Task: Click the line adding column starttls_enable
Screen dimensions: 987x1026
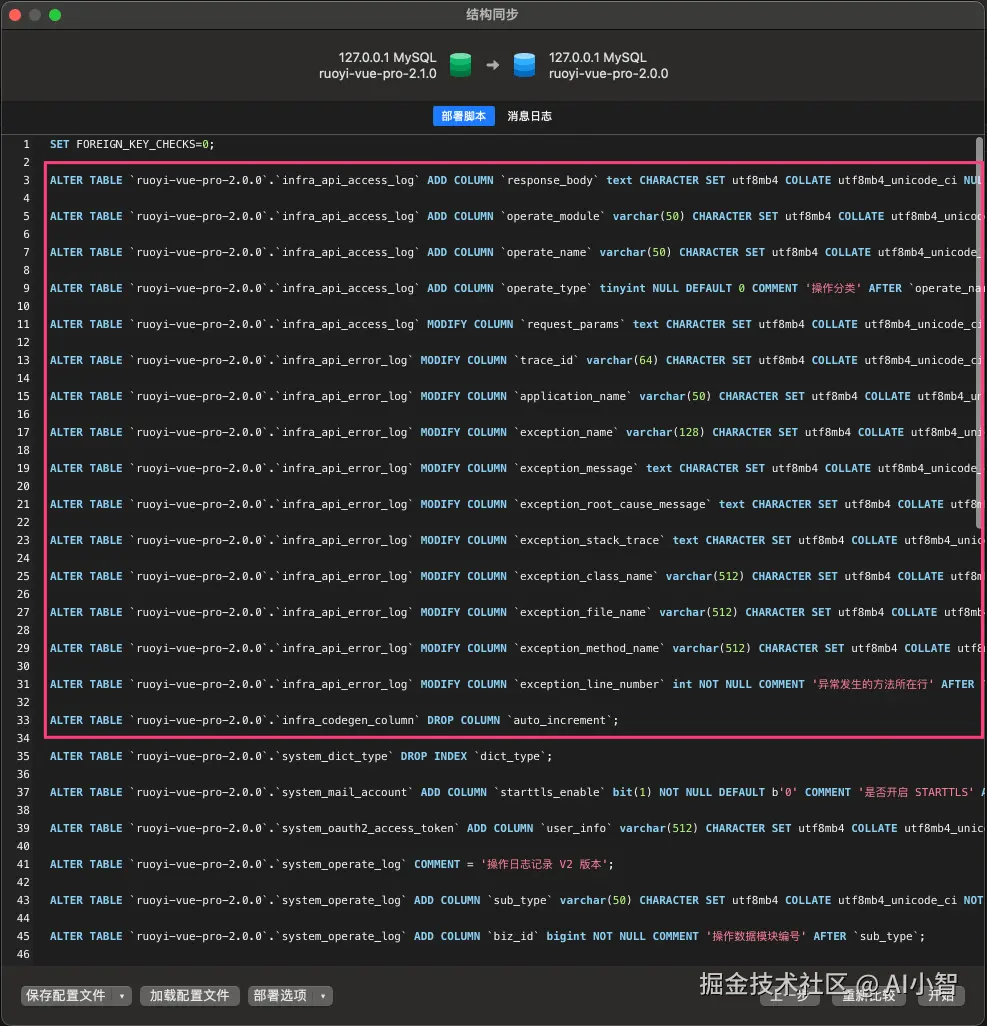Action: click(515, 792)
